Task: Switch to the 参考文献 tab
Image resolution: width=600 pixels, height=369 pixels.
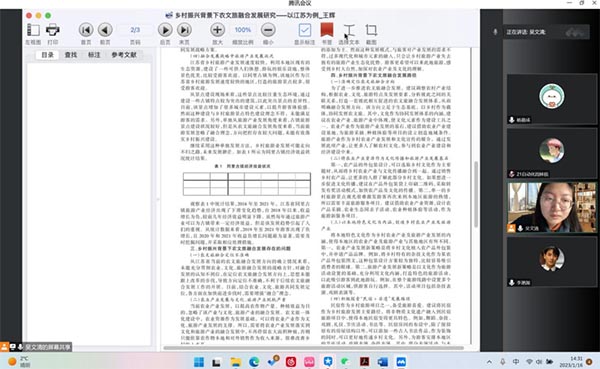Action: (124, 55)
